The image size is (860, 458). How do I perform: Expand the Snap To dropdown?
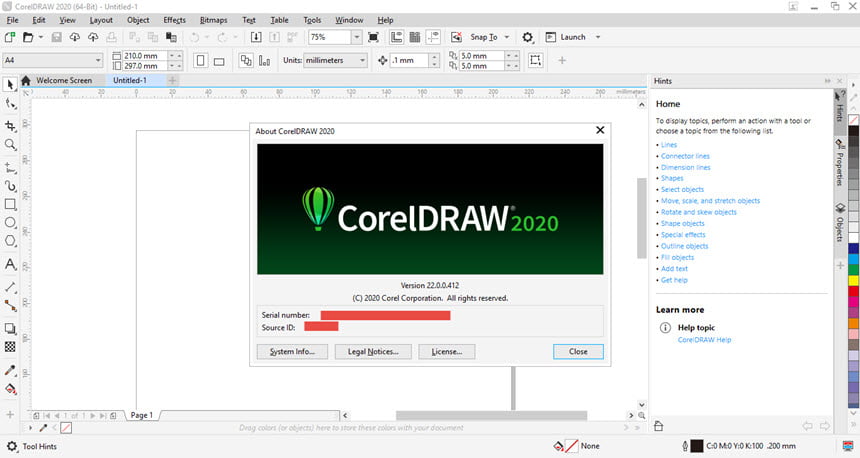tap(507, 37)
